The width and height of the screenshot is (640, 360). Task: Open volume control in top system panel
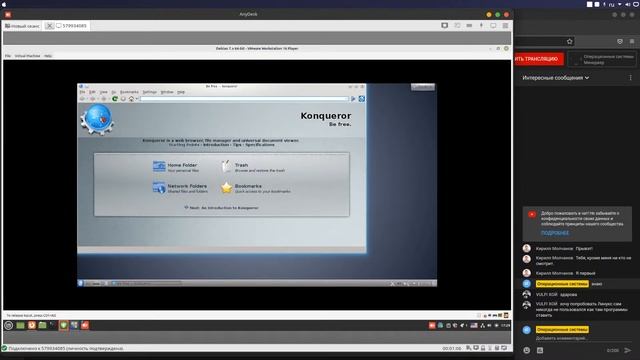(x=628, y=4)
